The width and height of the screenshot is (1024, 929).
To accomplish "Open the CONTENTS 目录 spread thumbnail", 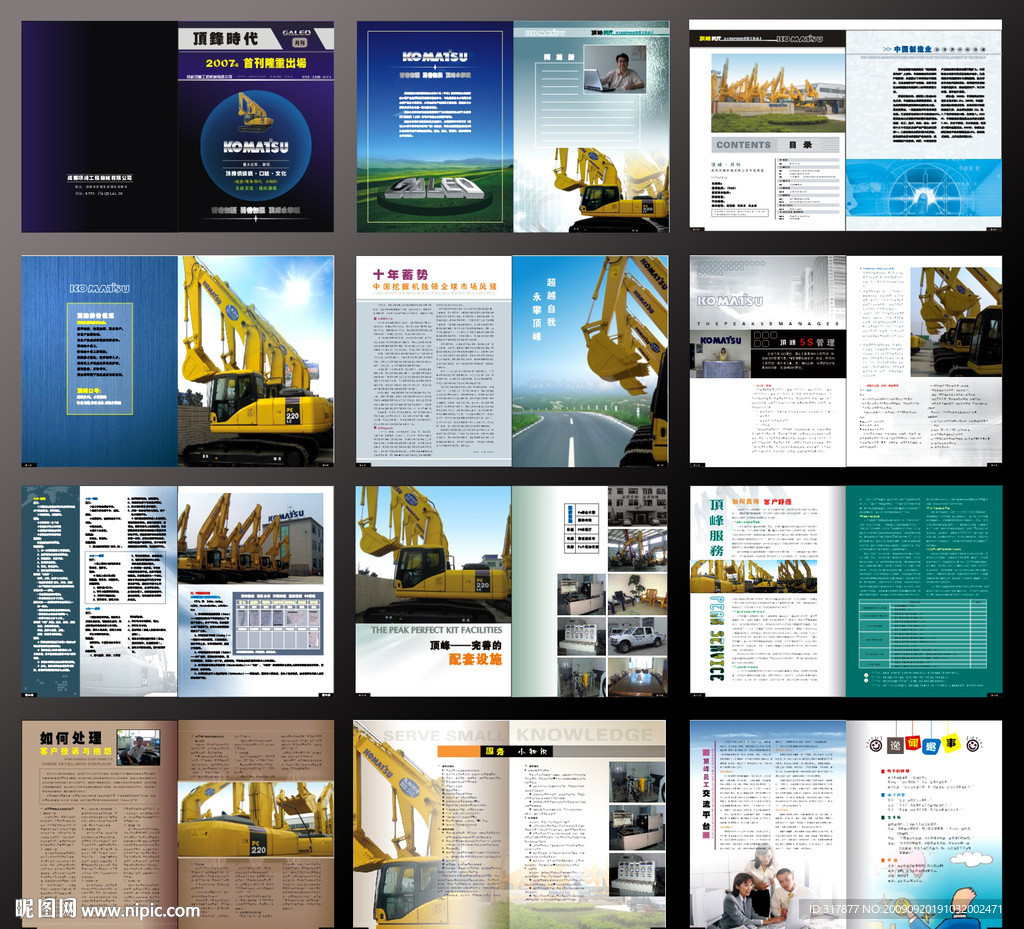I will (846, 125).
